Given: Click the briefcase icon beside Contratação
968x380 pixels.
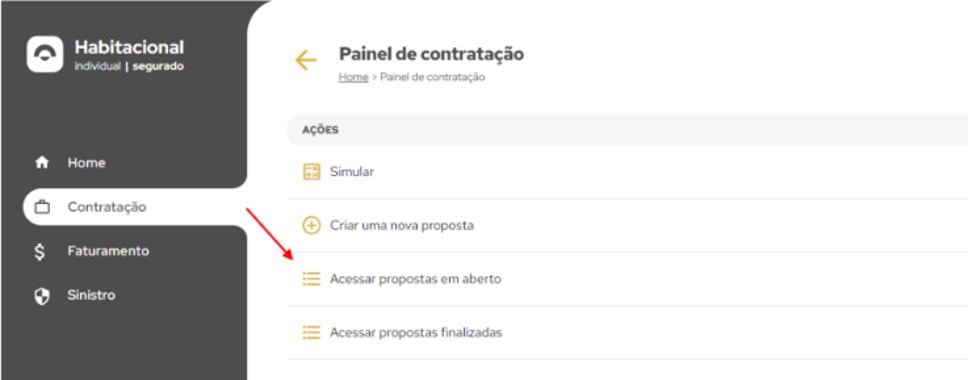Looking at the screenshot, I should tap(42, 207).
